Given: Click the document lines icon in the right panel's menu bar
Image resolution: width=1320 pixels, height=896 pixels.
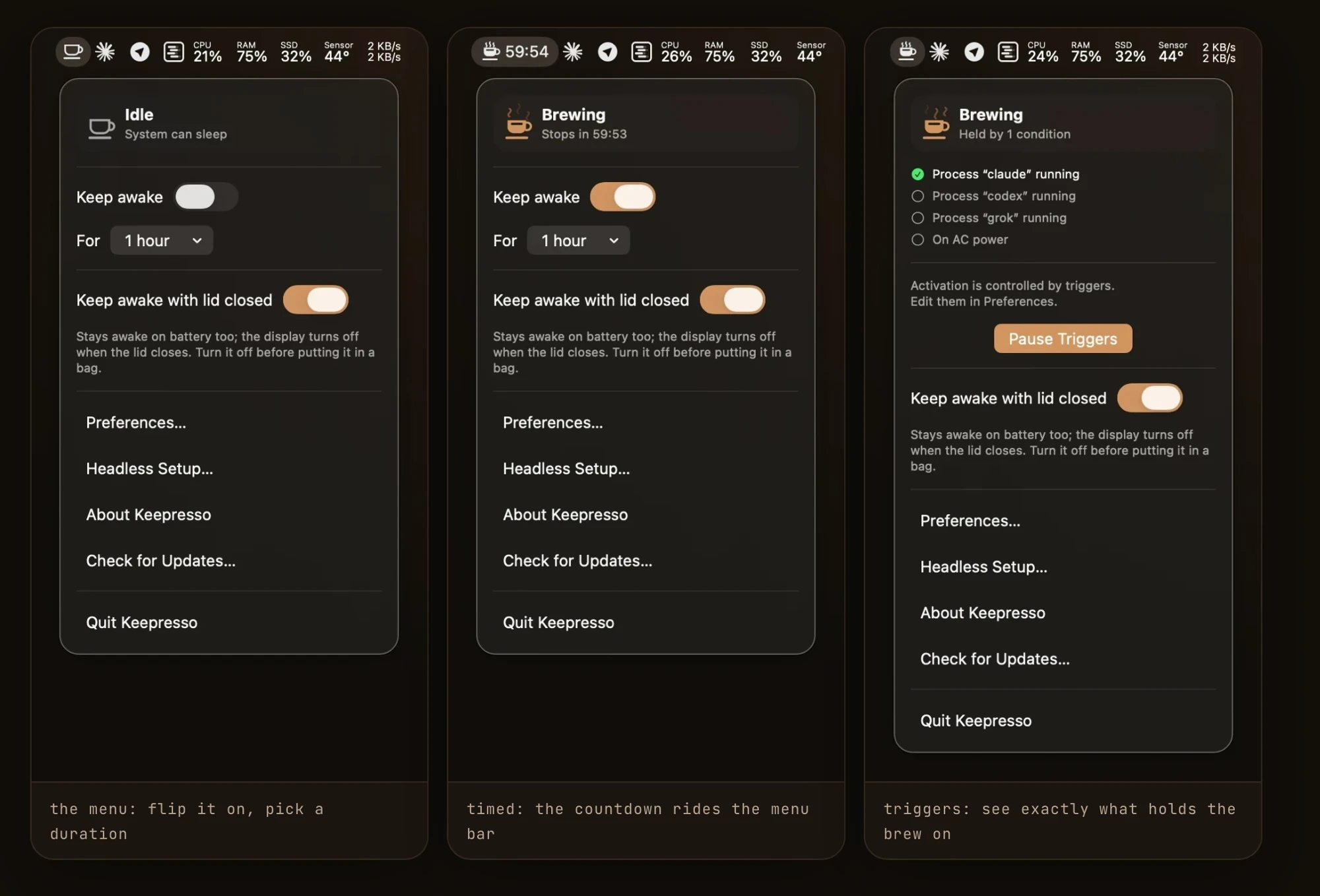Looking at the screenshot, I should pyautogui.click(x=1008, y=51).
